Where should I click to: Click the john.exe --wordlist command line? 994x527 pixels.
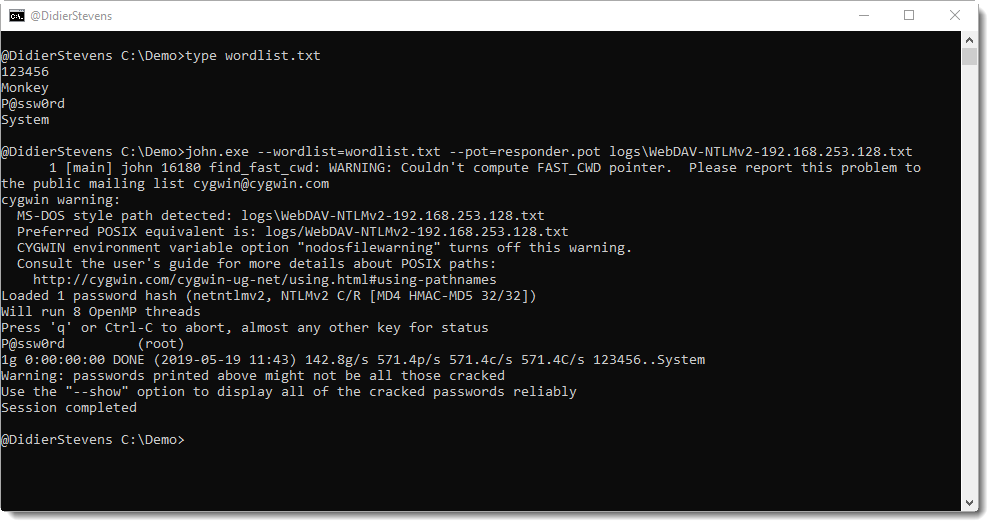pyautogui.click(x=550, y=152)
